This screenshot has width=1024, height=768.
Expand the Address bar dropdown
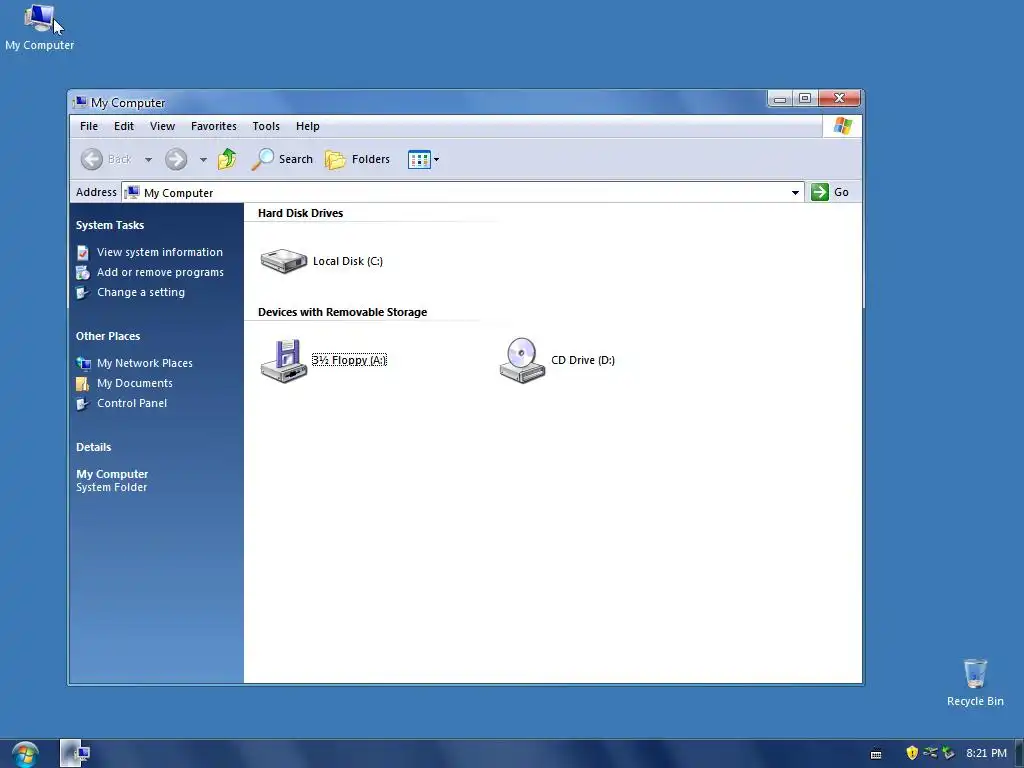[x=795, y=192]
